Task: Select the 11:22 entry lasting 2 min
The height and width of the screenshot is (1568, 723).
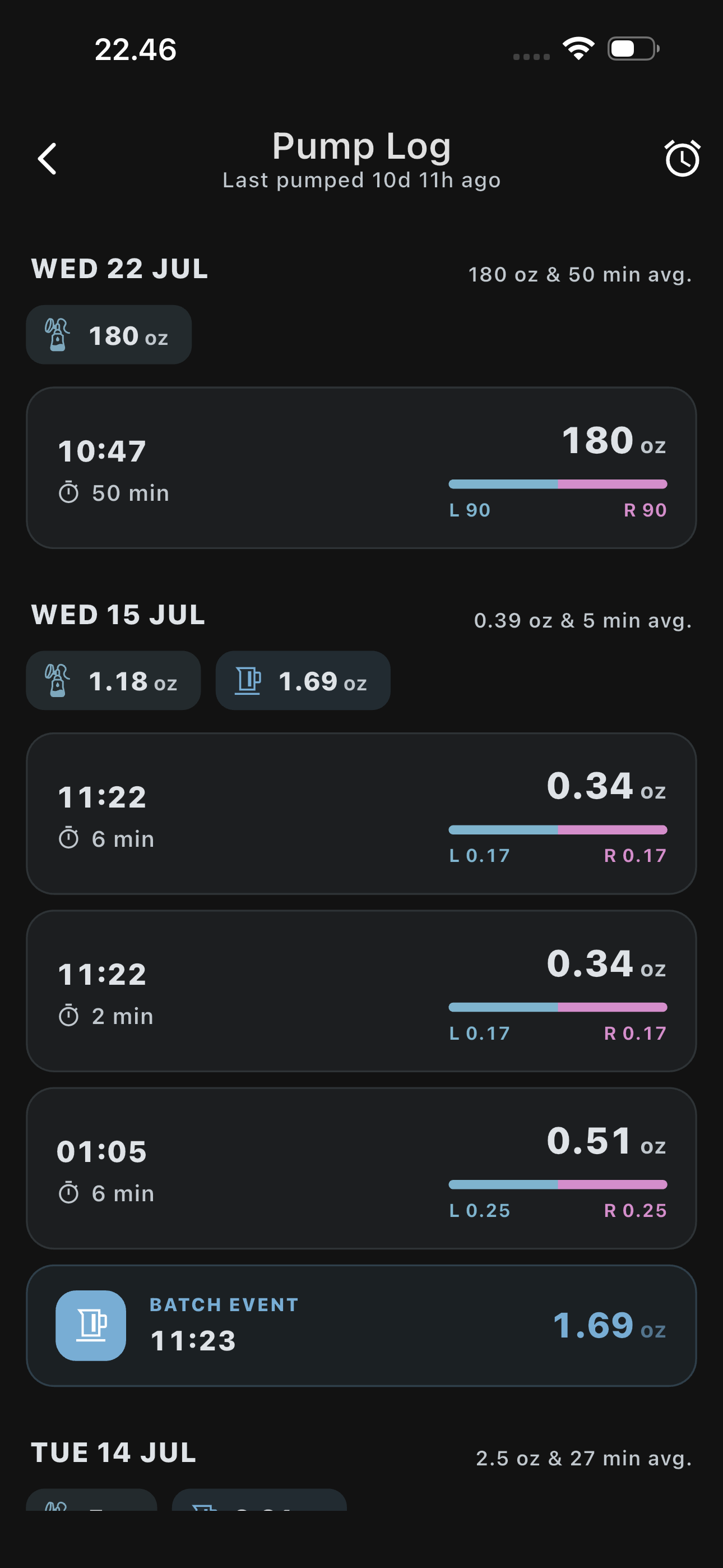Action: click(361, 991)
